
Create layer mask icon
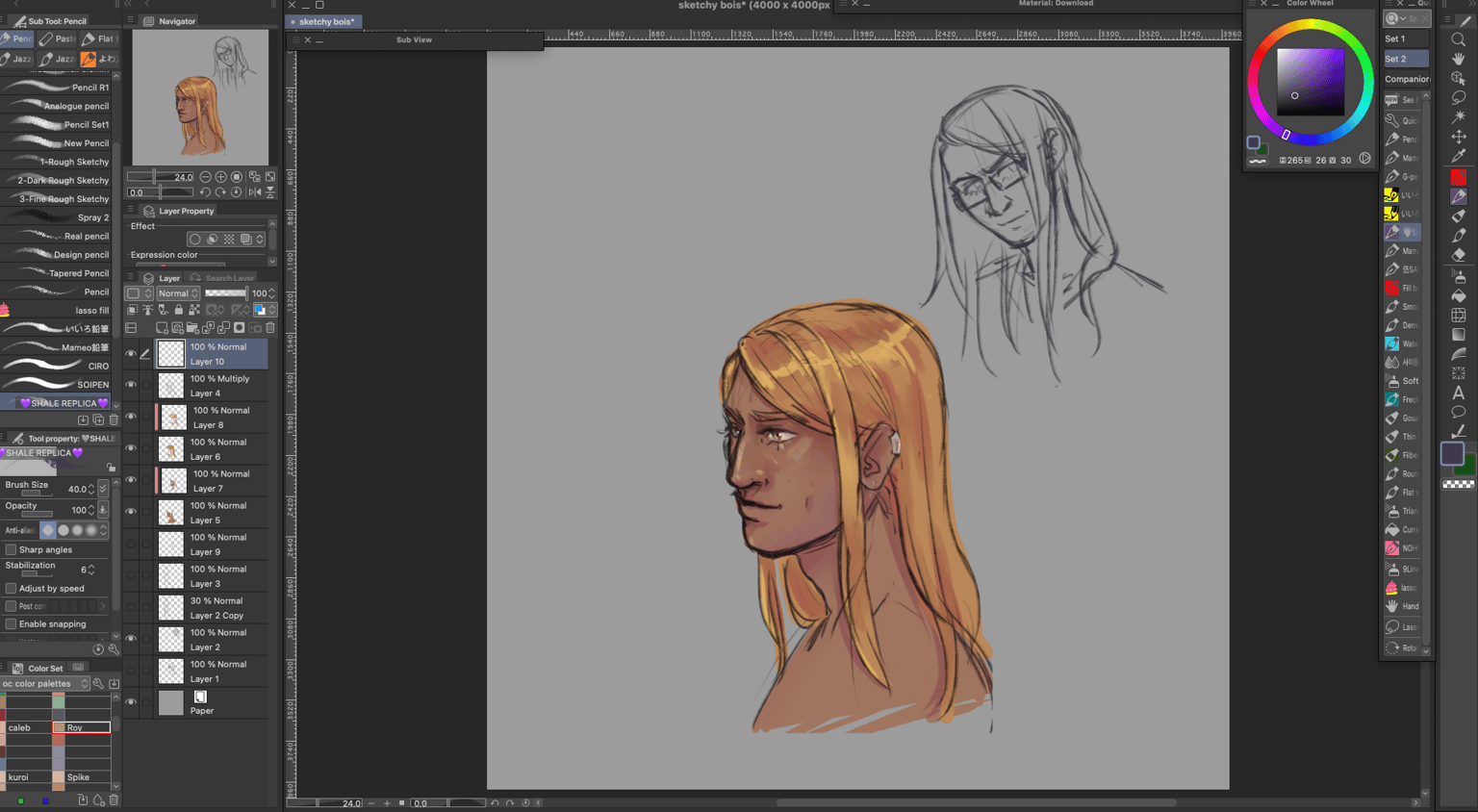click(239, 328)
